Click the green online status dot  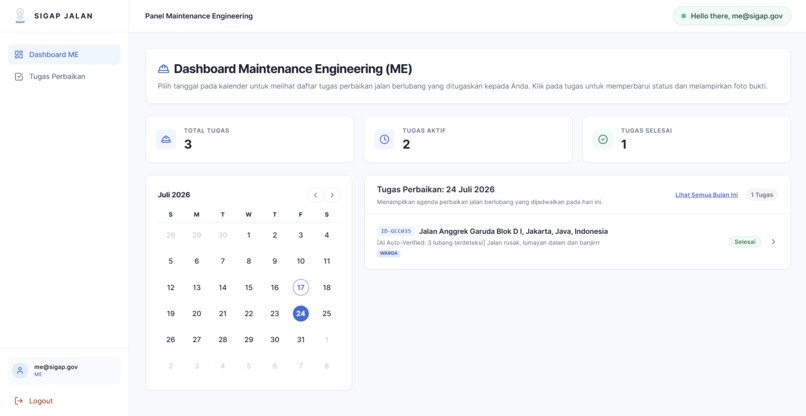pyautogui.click(x=683, y=16)
